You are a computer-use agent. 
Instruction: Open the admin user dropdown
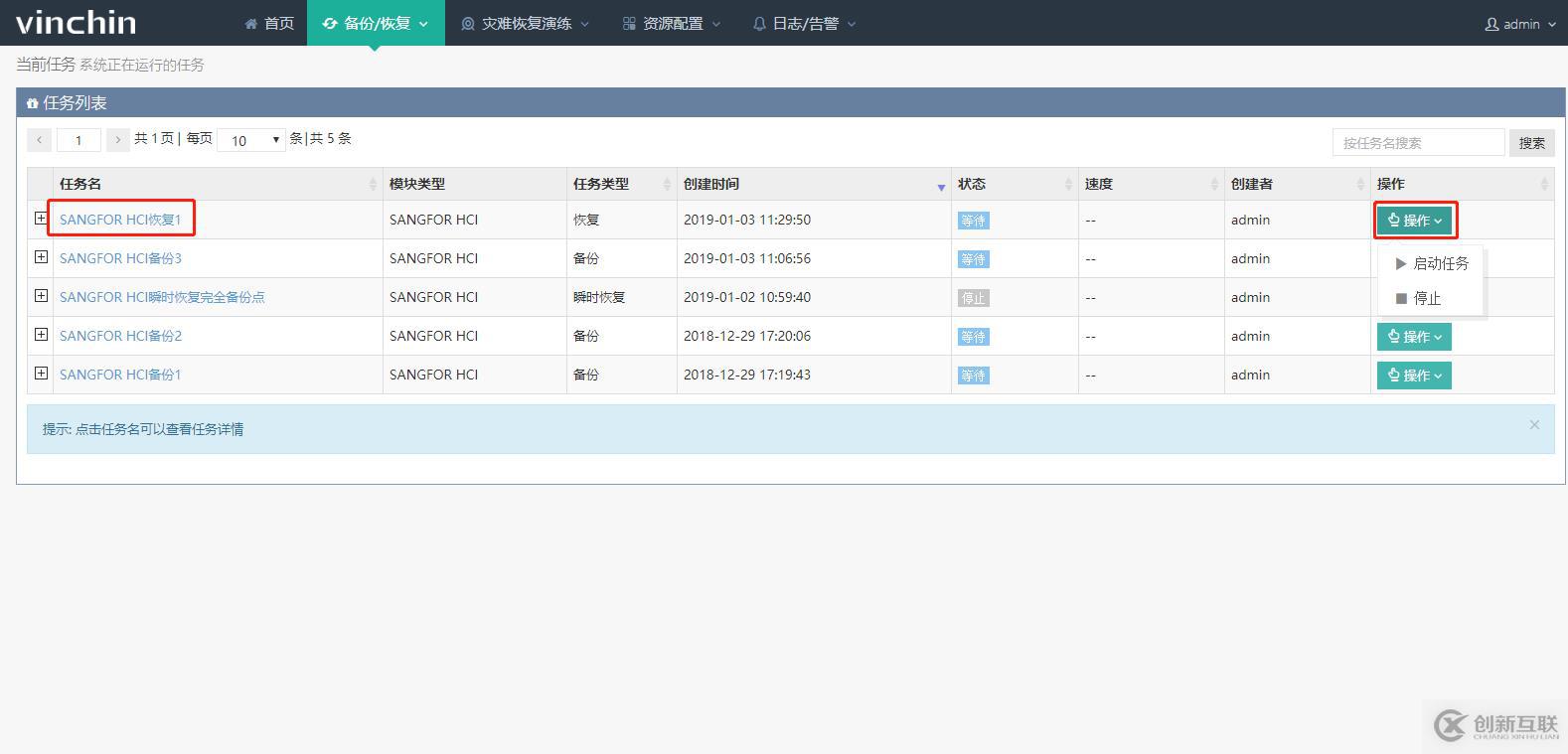point(1519,24)
